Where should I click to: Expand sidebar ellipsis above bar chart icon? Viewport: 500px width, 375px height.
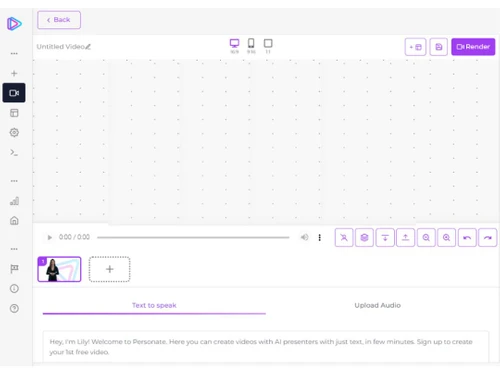tap(14, 181)
